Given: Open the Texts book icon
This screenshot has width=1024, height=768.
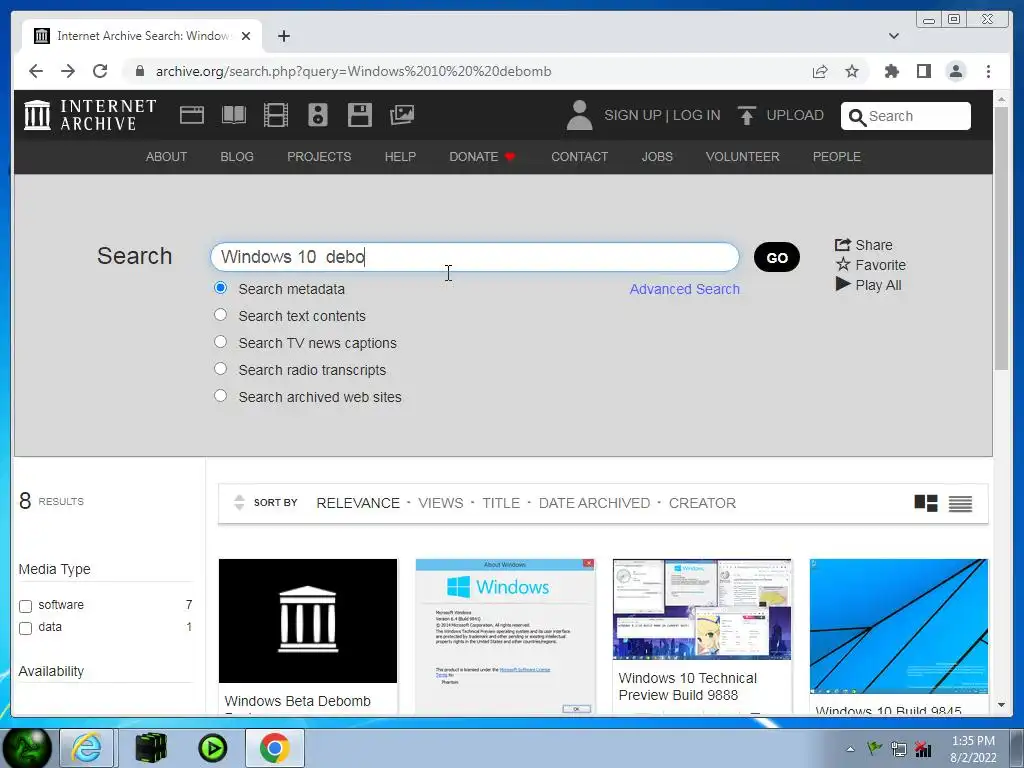Looking at the screenshot, I should click(234, 115).
